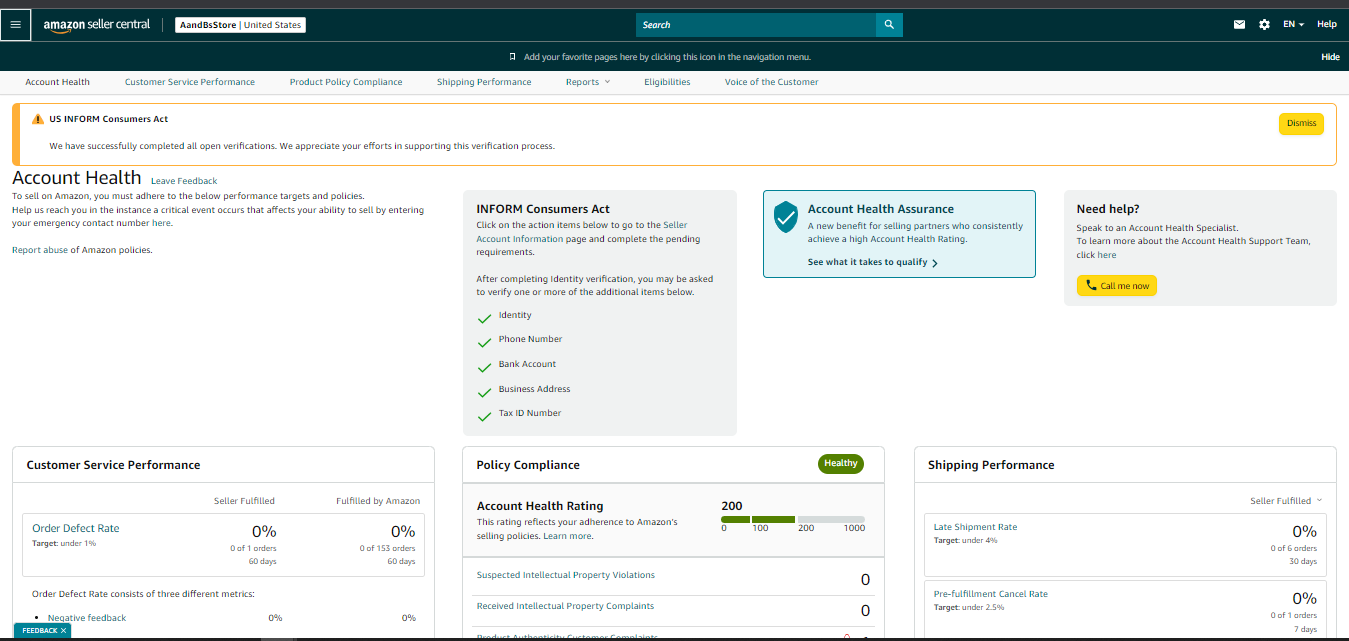Open the Product Policy Compliance tab
Image resolution: width=1349 pixels, height=641 pixels.
tap(346, 82)
